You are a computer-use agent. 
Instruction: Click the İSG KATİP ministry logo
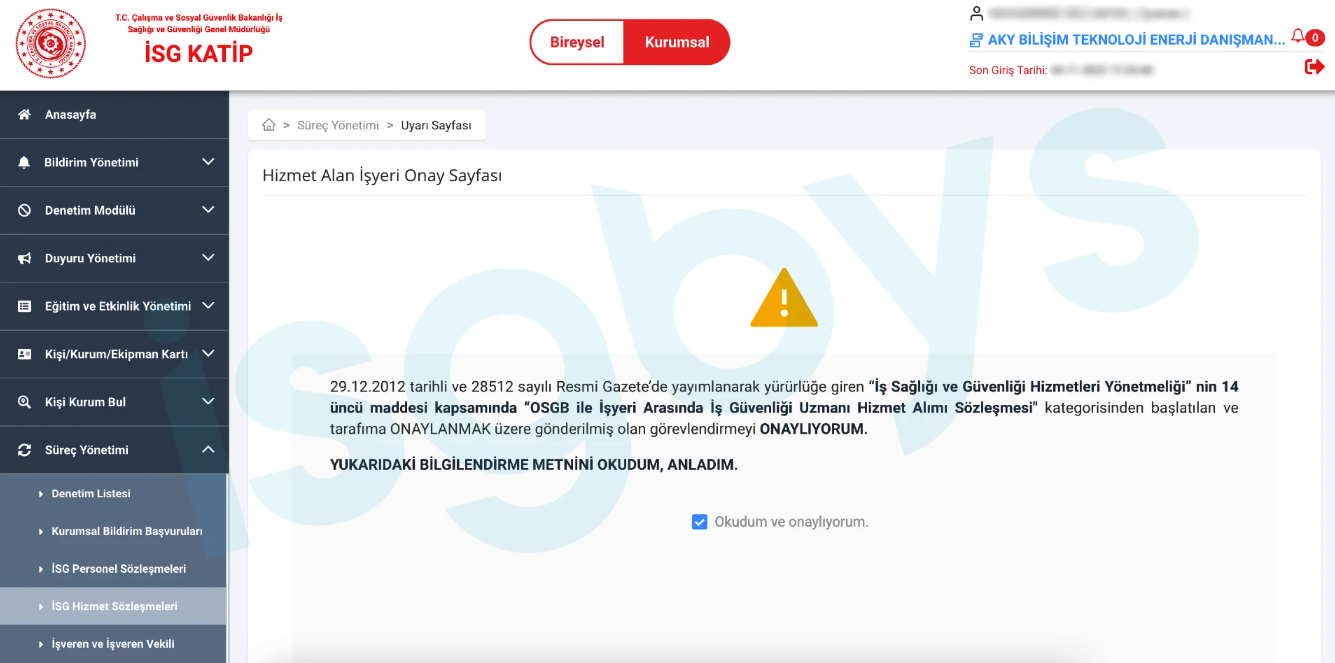pos(51,44)
